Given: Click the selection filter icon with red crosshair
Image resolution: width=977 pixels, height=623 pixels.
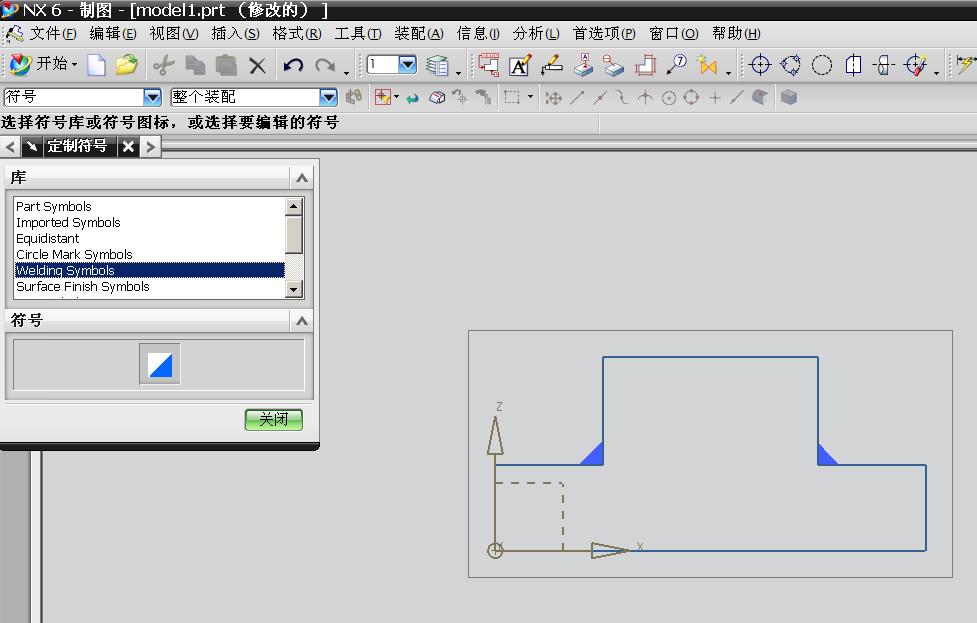Looking at the screenshot, I should pyautogui.click(x=382, y=97).
